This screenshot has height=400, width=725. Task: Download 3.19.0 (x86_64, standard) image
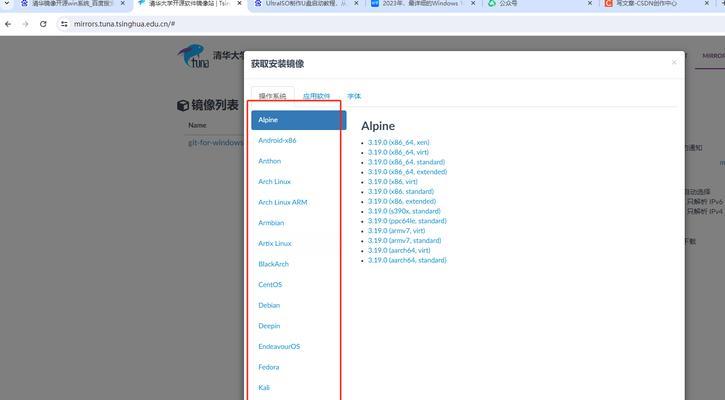pos(406,162)
